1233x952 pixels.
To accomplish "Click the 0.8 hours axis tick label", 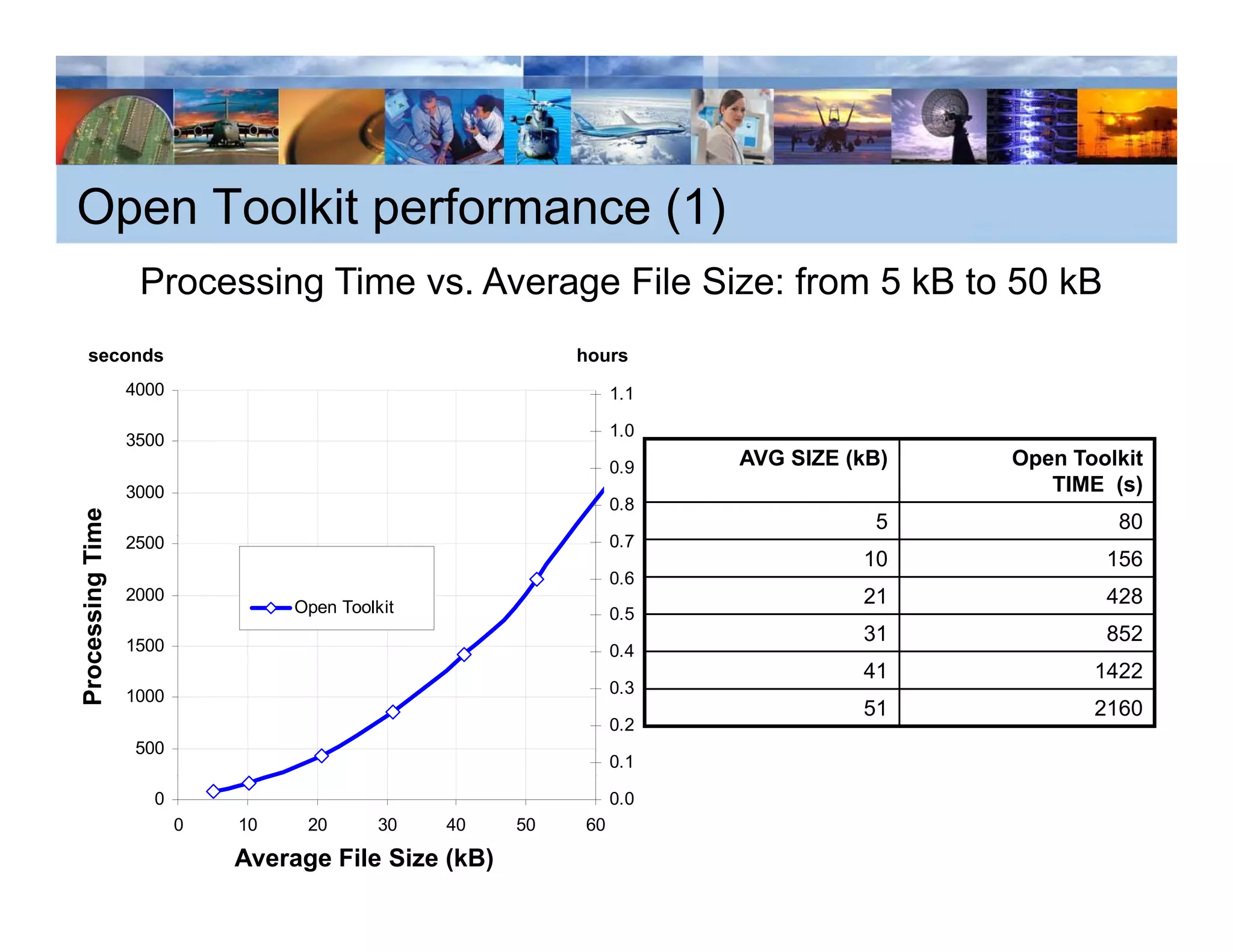I will (x=622, y=504).
